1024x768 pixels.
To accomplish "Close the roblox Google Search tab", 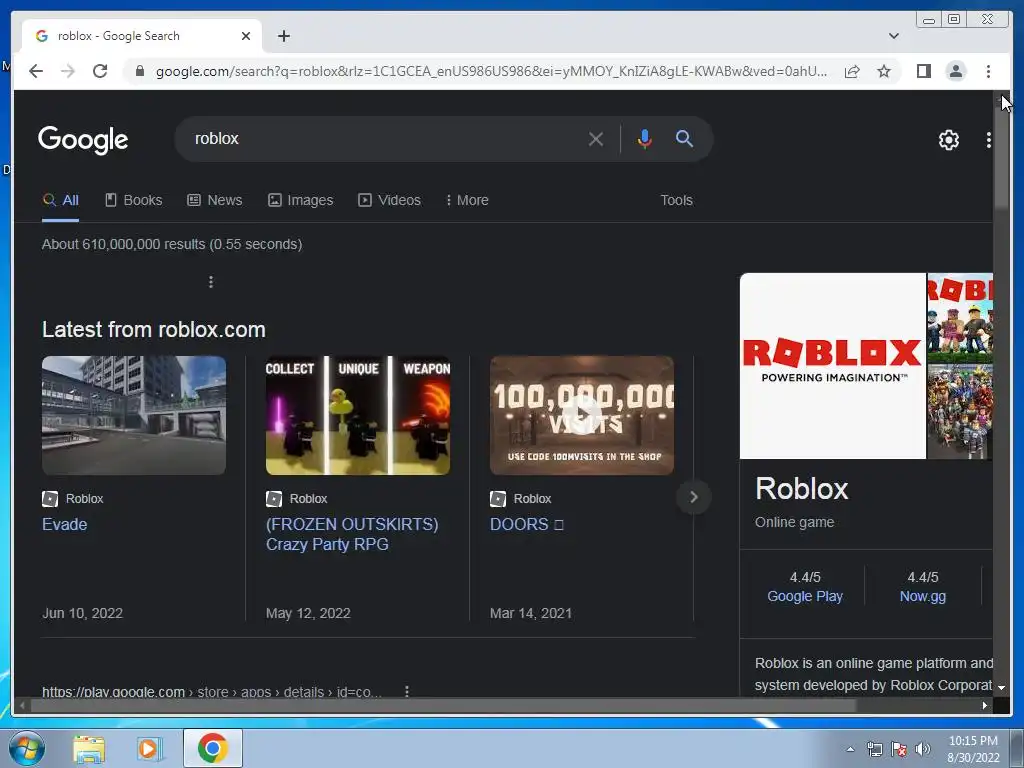I will (246, 36).
